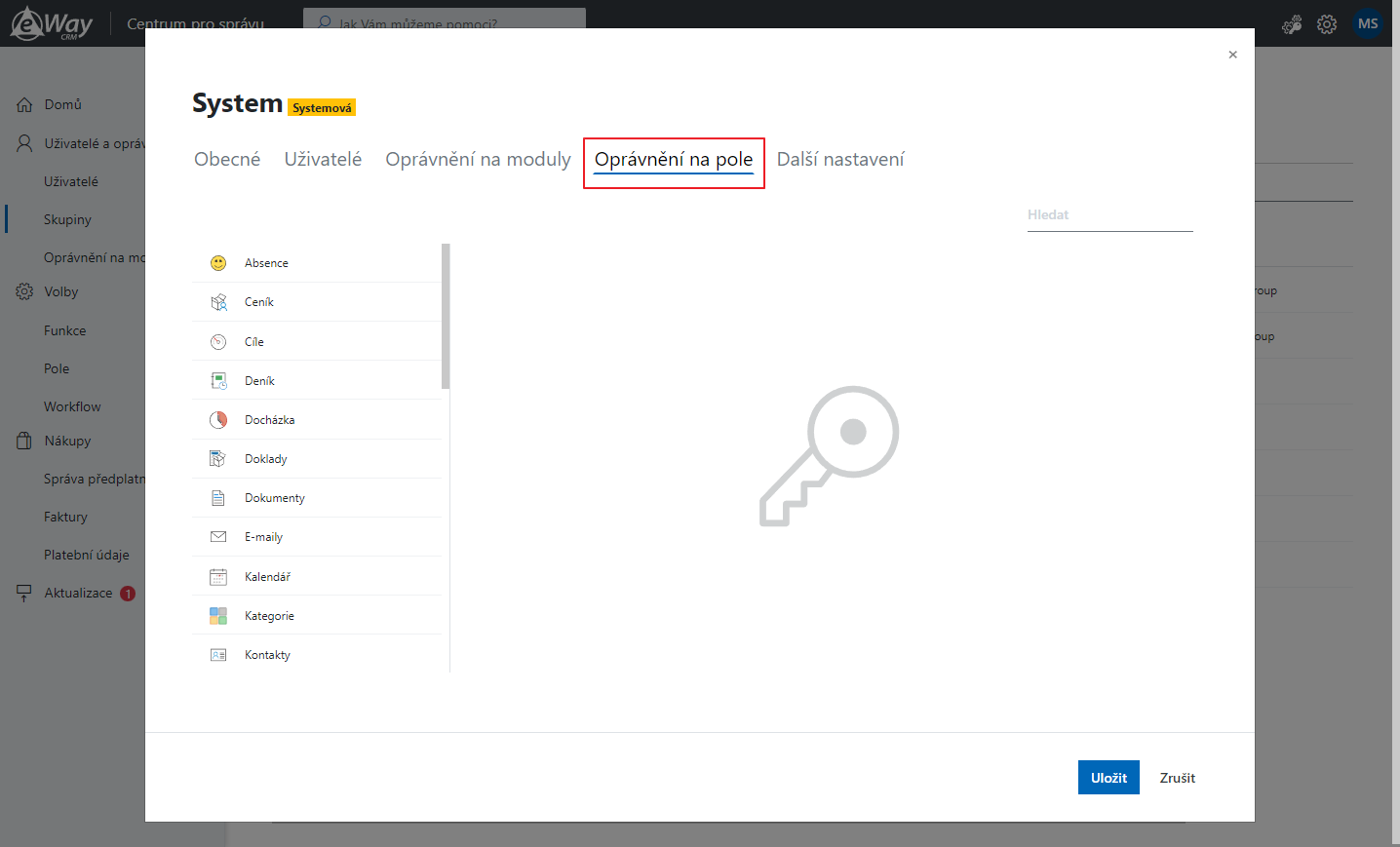Open Pole in sidebar
Image resolution: width=1400 pixels, height=847 pixels.
[57, 368]
